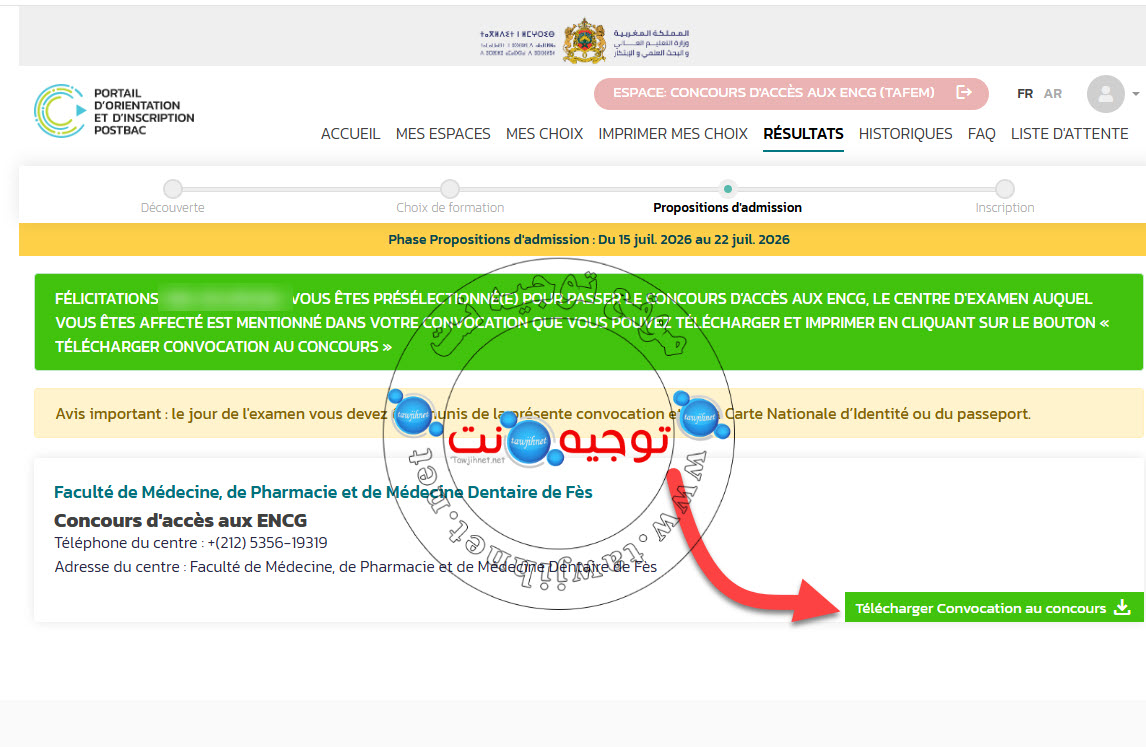The image size is (1146, 747).
Task: Open the ACCUEIL menu item
Action: point(350,134)
